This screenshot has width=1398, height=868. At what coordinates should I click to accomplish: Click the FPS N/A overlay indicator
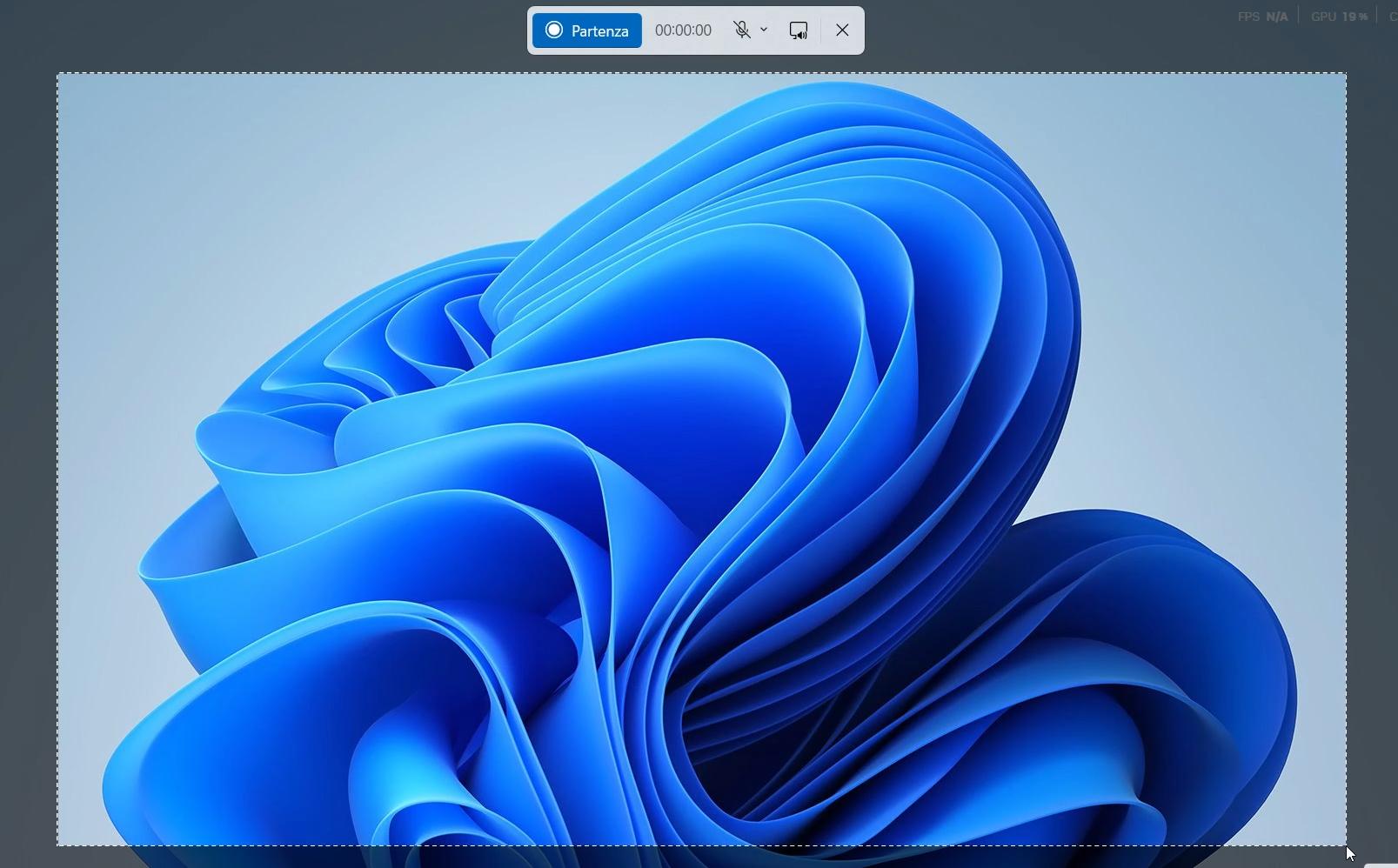1262,17
